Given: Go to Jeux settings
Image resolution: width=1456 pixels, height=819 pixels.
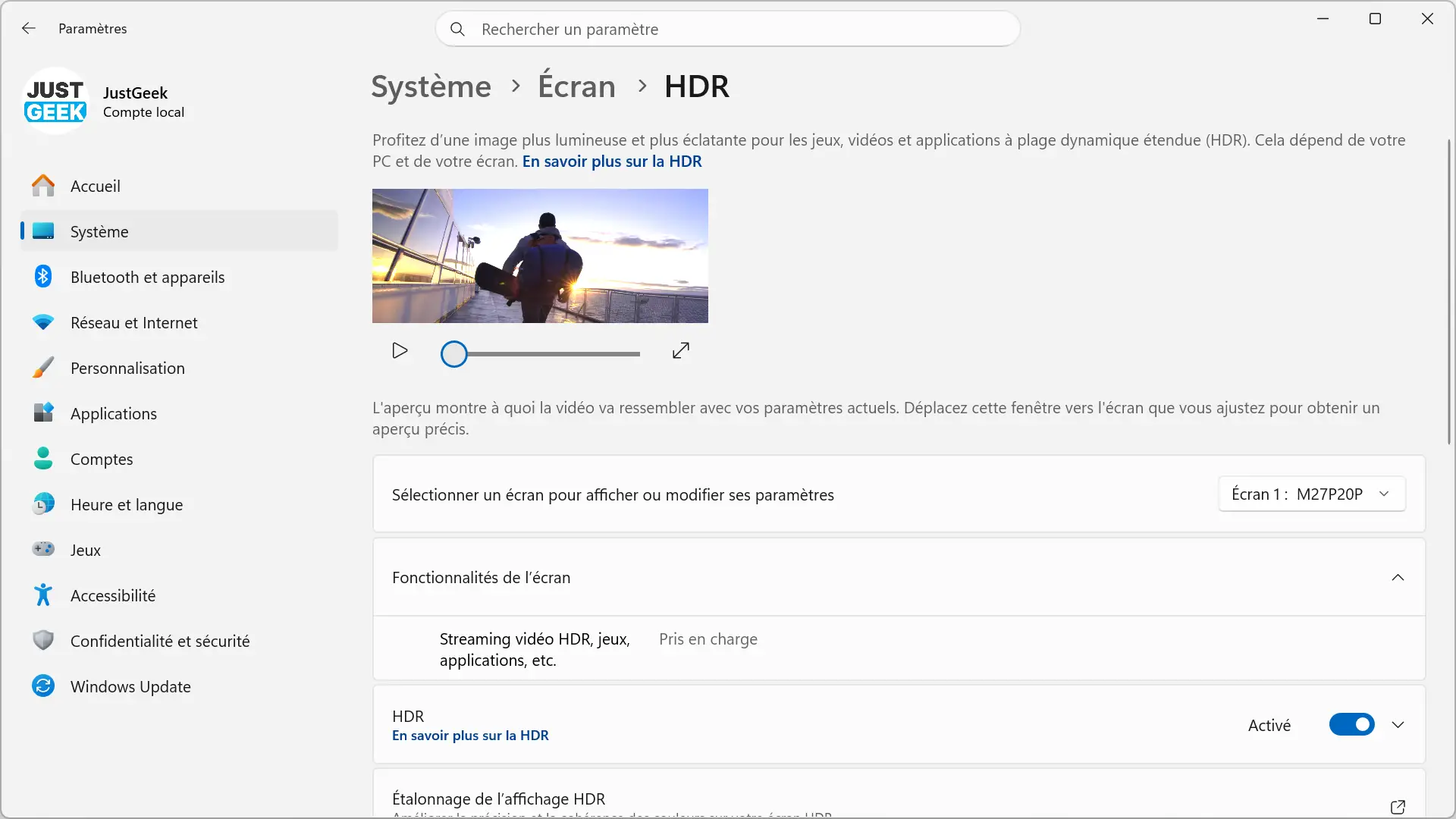Looking at the screenshot, I should point(179,550).
